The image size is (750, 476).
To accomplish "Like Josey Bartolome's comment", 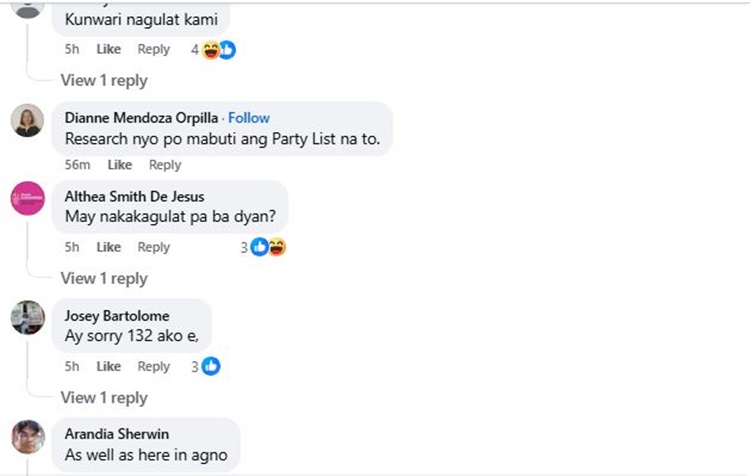I will tap(109, 366).
